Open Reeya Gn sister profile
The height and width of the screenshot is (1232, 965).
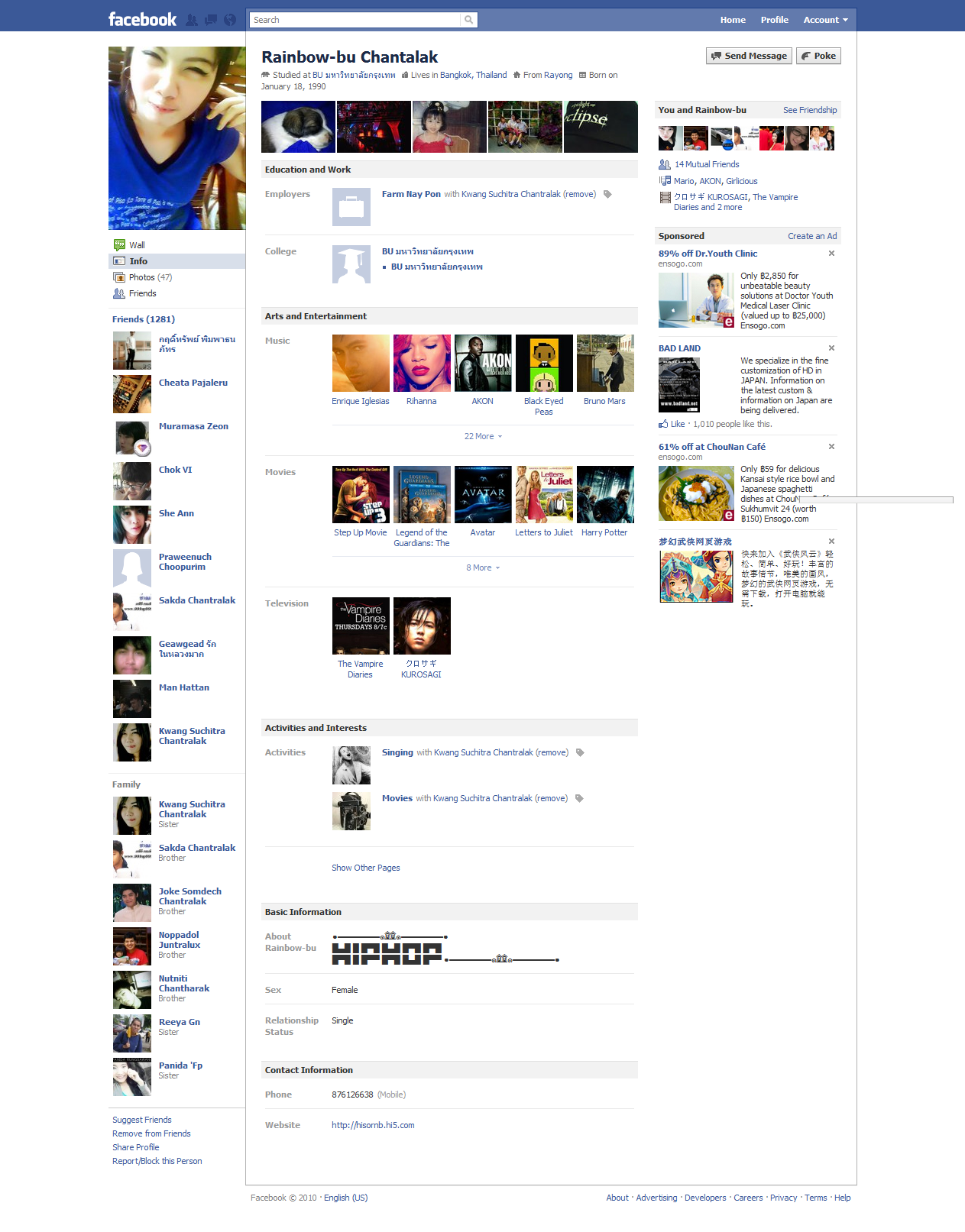[x=180, y=1022]
